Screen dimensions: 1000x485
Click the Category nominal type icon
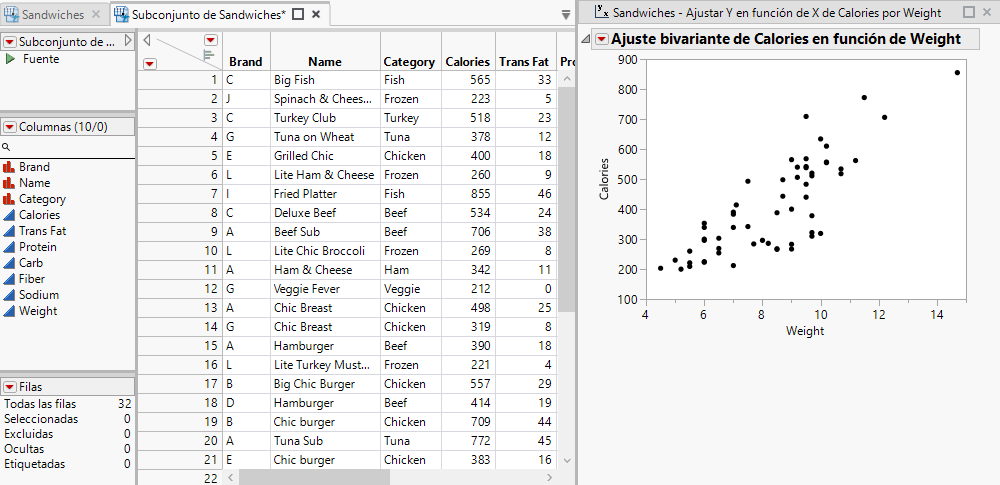click(x=9, y=198)
